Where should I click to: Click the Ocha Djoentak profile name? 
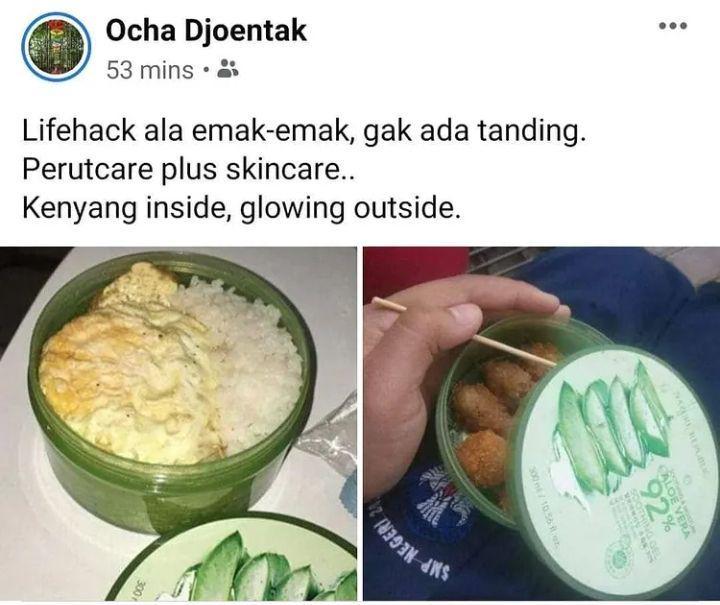click(x=206, y=31)
